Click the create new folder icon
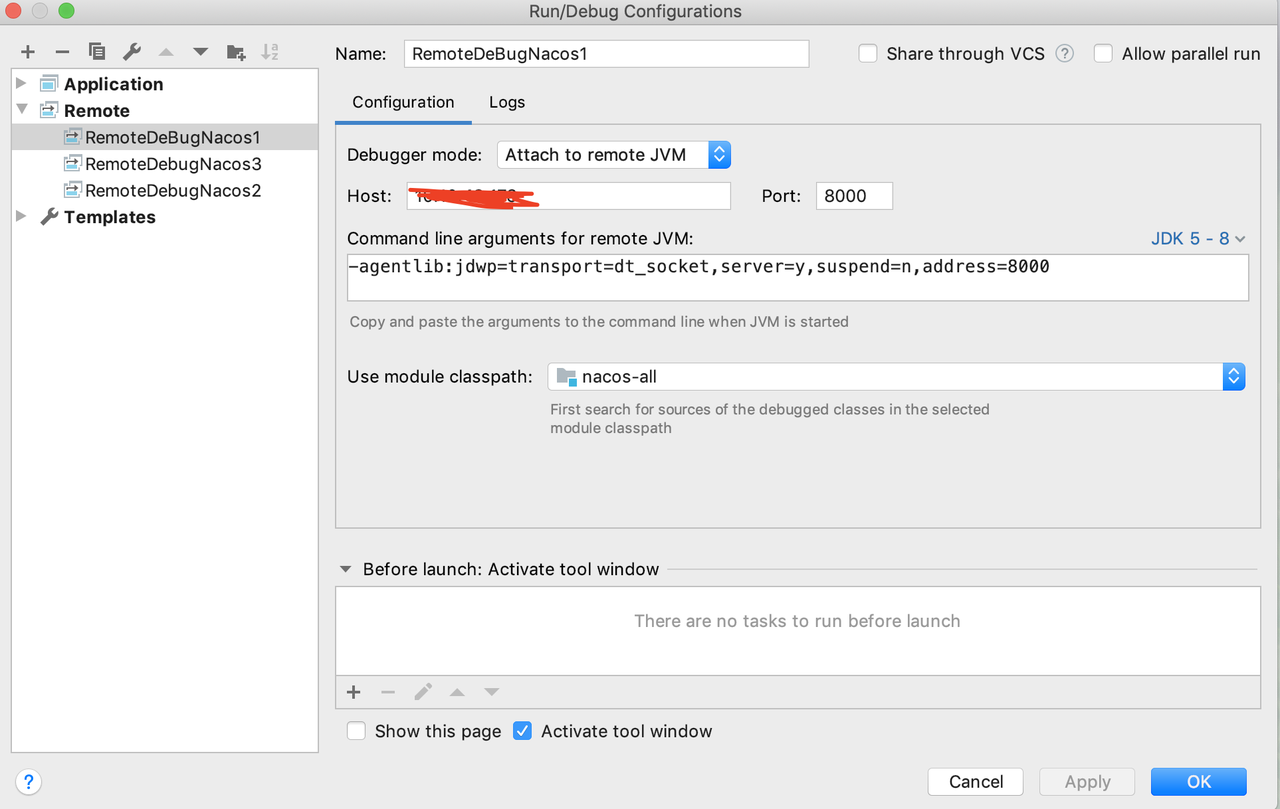This screenshot has width=1280, height=809. (x=236, y=52)
